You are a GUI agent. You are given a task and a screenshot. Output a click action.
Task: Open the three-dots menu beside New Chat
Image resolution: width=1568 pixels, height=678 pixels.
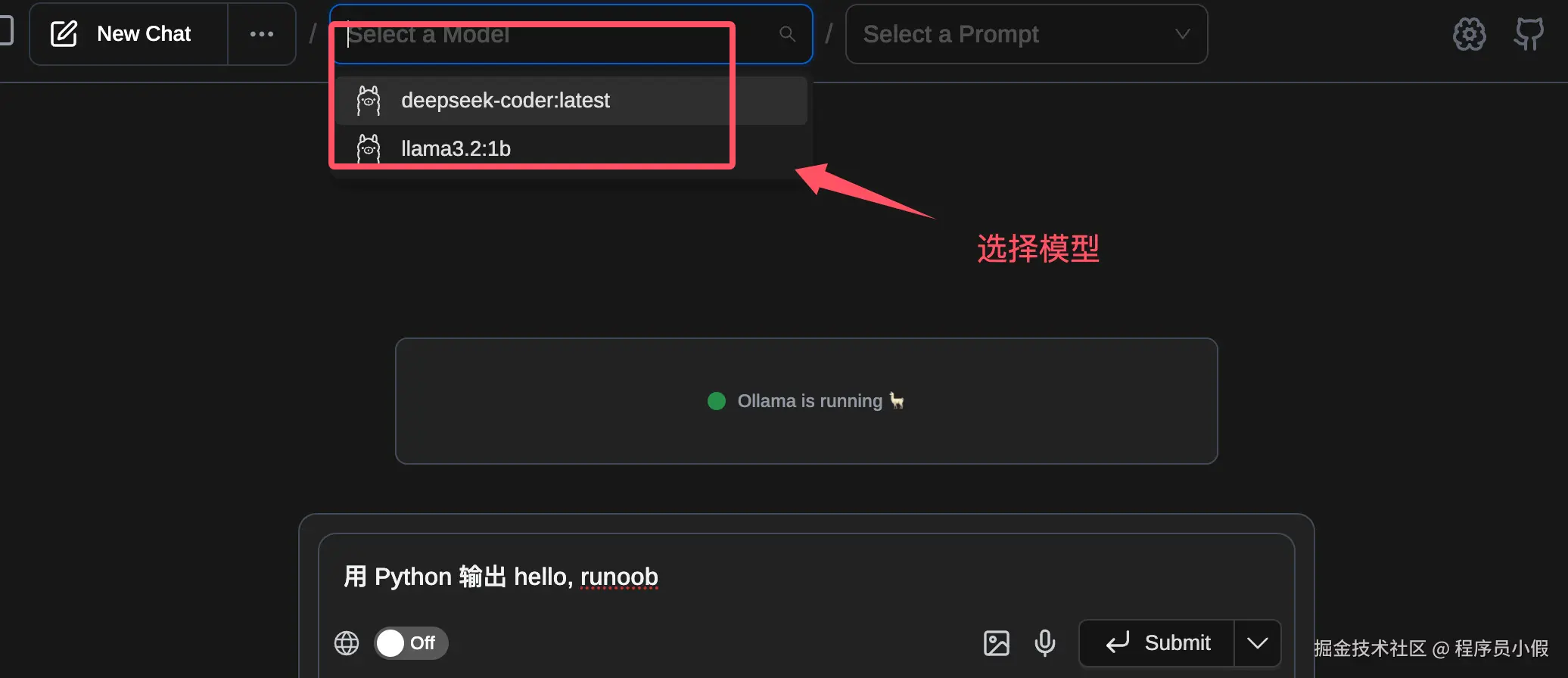pos(262,34)
